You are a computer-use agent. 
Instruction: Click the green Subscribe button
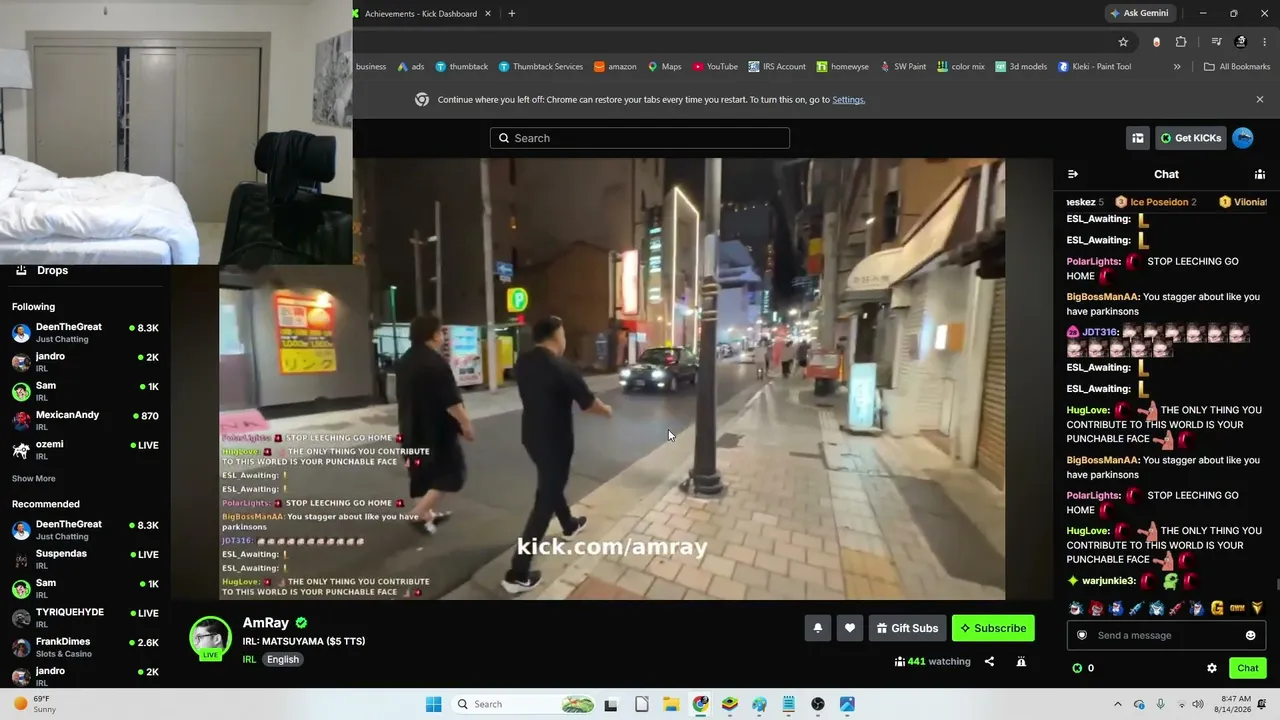click(x=993, y=628)
